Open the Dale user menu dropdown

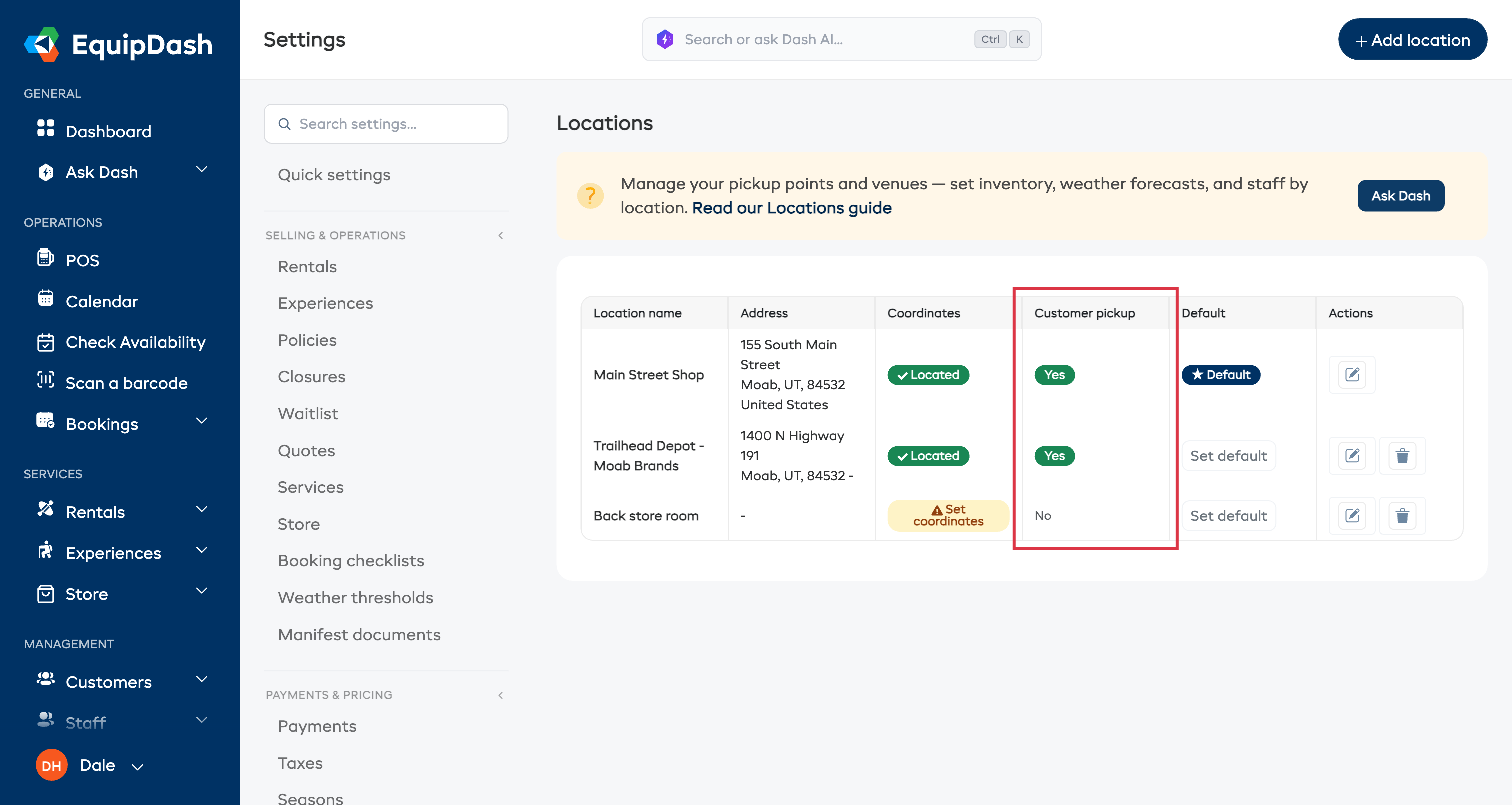coord(138,767)
